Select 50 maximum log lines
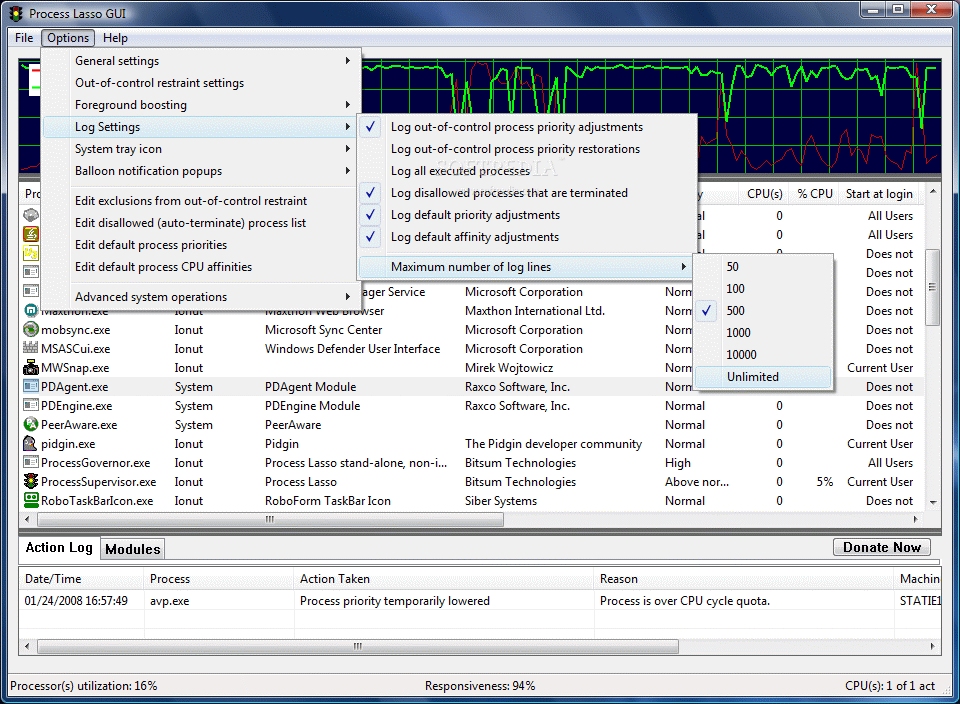 763,267
